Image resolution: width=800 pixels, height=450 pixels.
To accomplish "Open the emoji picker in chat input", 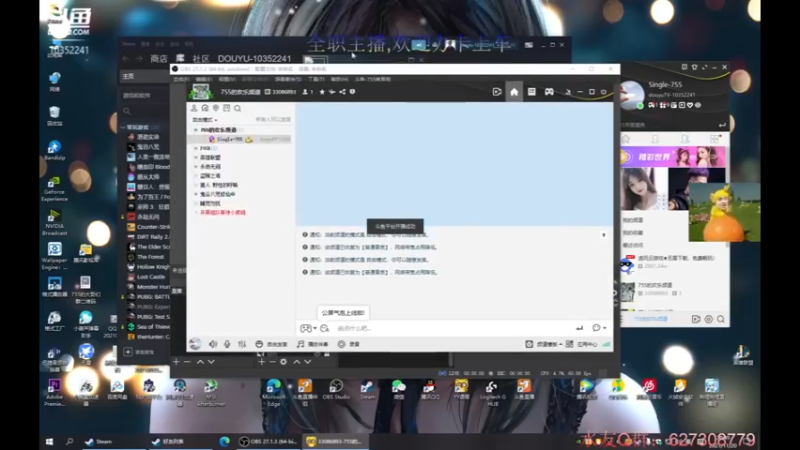I will (x=324, y=328).
